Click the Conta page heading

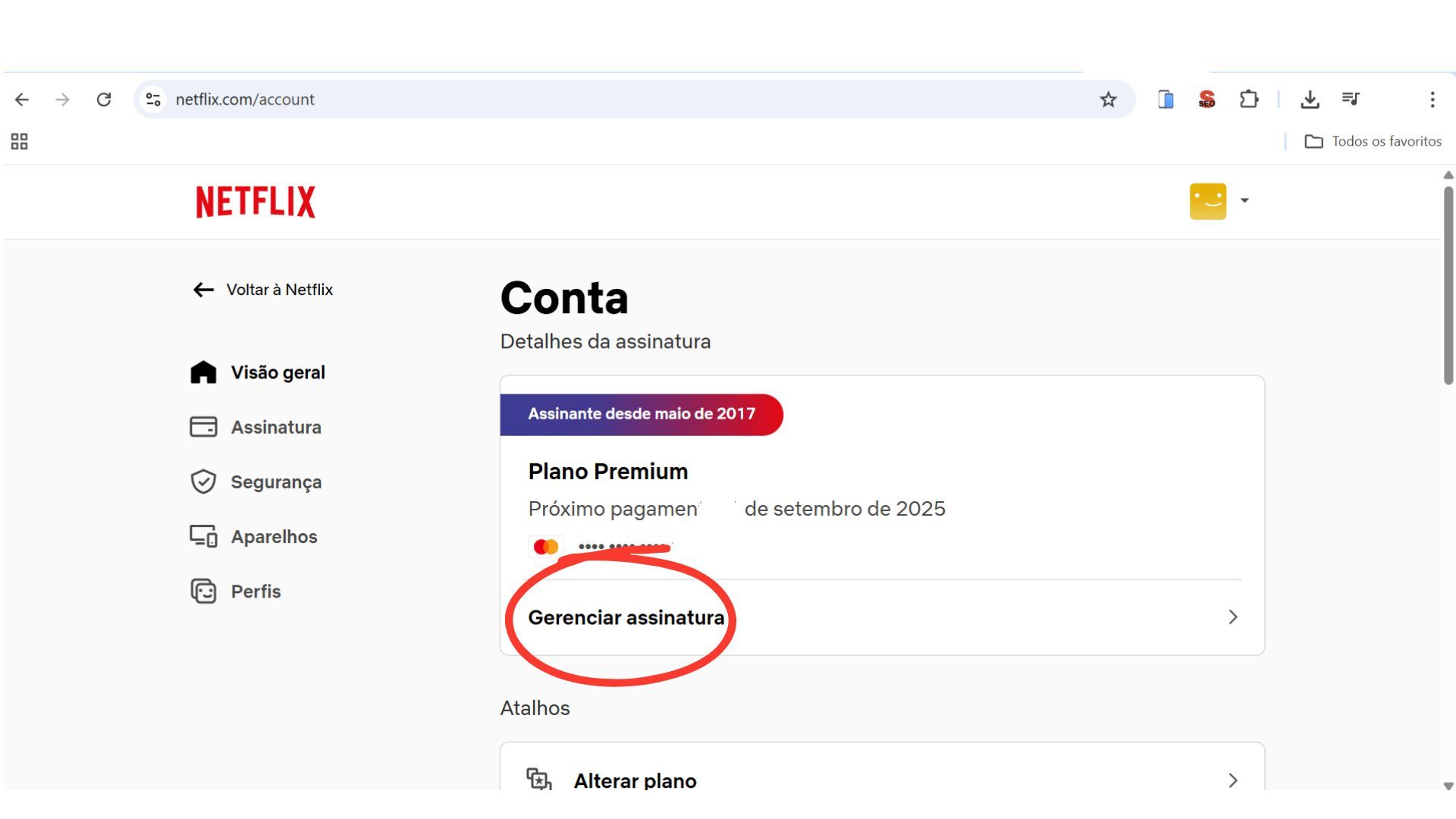pos(564,297)
